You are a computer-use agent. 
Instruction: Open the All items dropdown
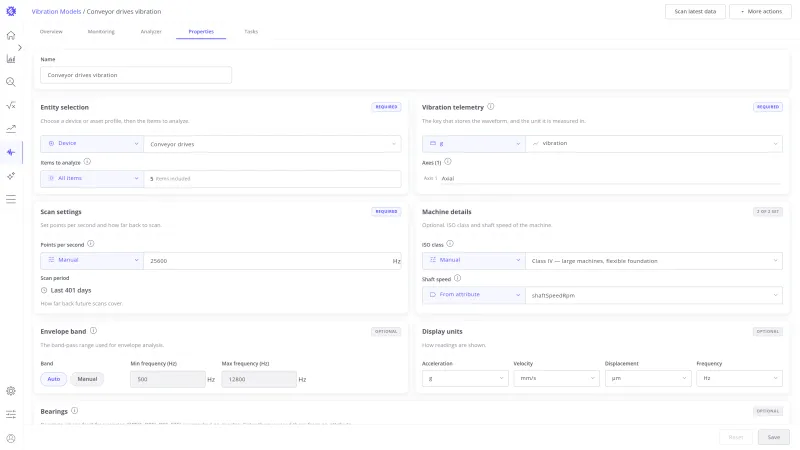pos(92,178)
